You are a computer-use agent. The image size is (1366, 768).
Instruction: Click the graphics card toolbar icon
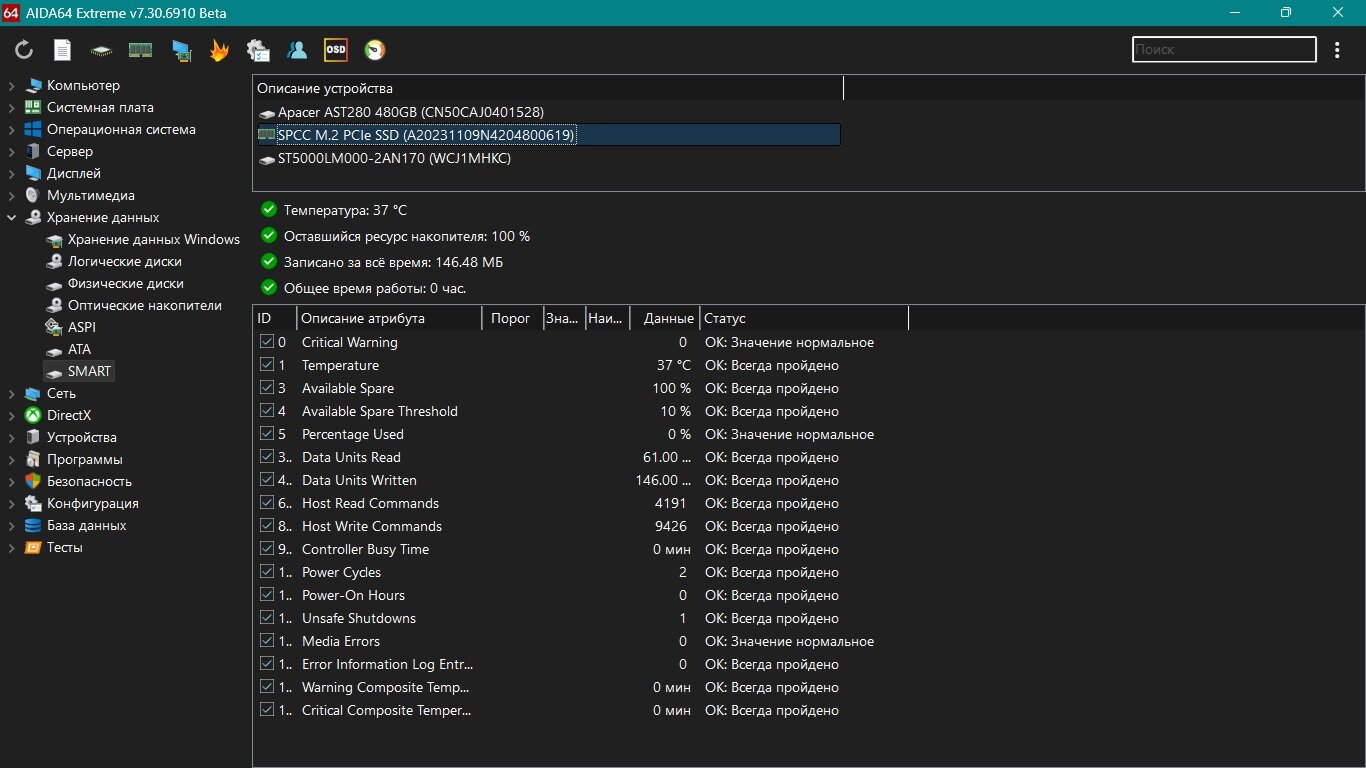[181, 50]
